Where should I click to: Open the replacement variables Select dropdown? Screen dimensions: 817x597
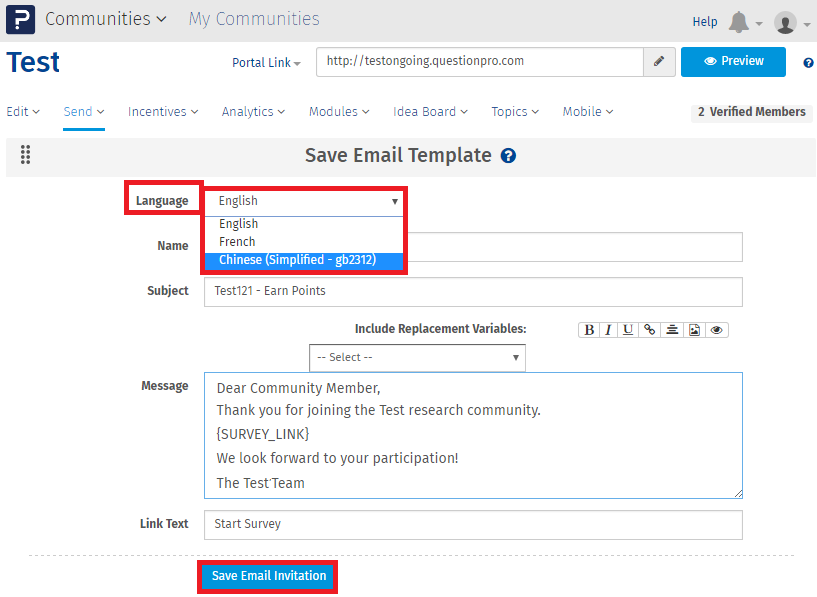pos(417,357)
